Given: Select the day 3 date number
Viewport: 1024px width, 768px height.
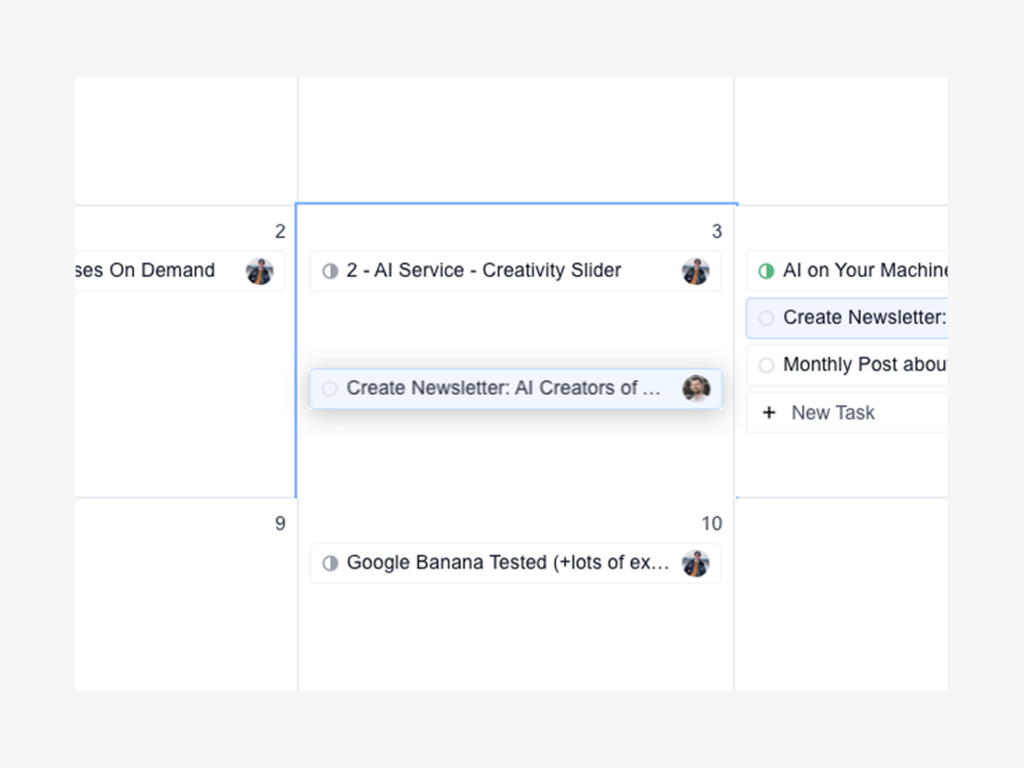Looking at the screenshot, I should (x=716, y=232).
